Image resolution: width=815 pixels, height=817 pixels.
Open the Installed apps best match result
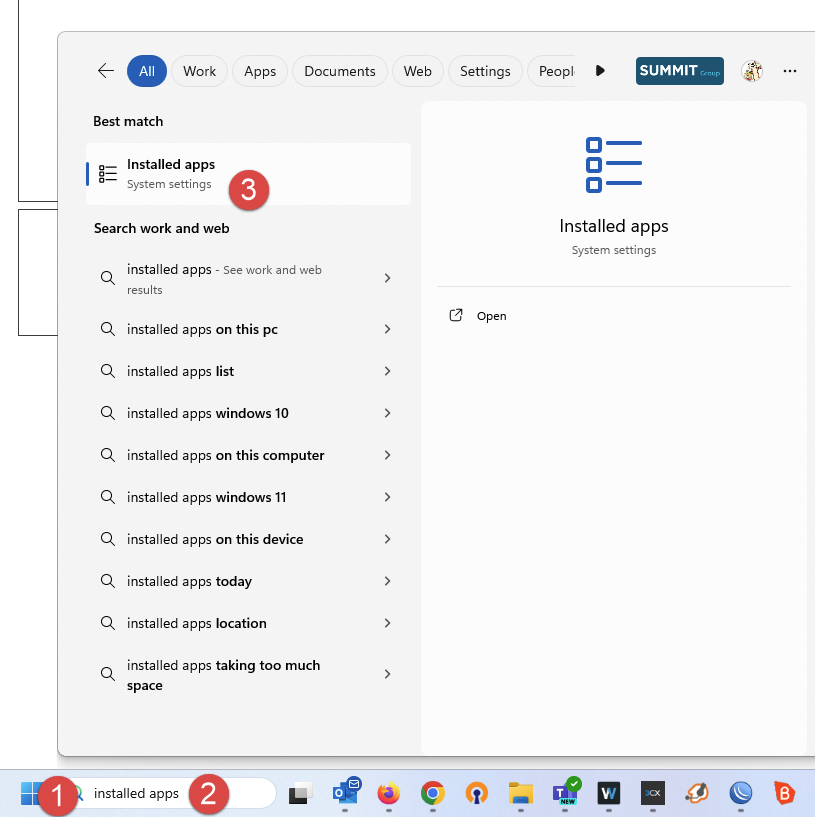coord(170,173)
